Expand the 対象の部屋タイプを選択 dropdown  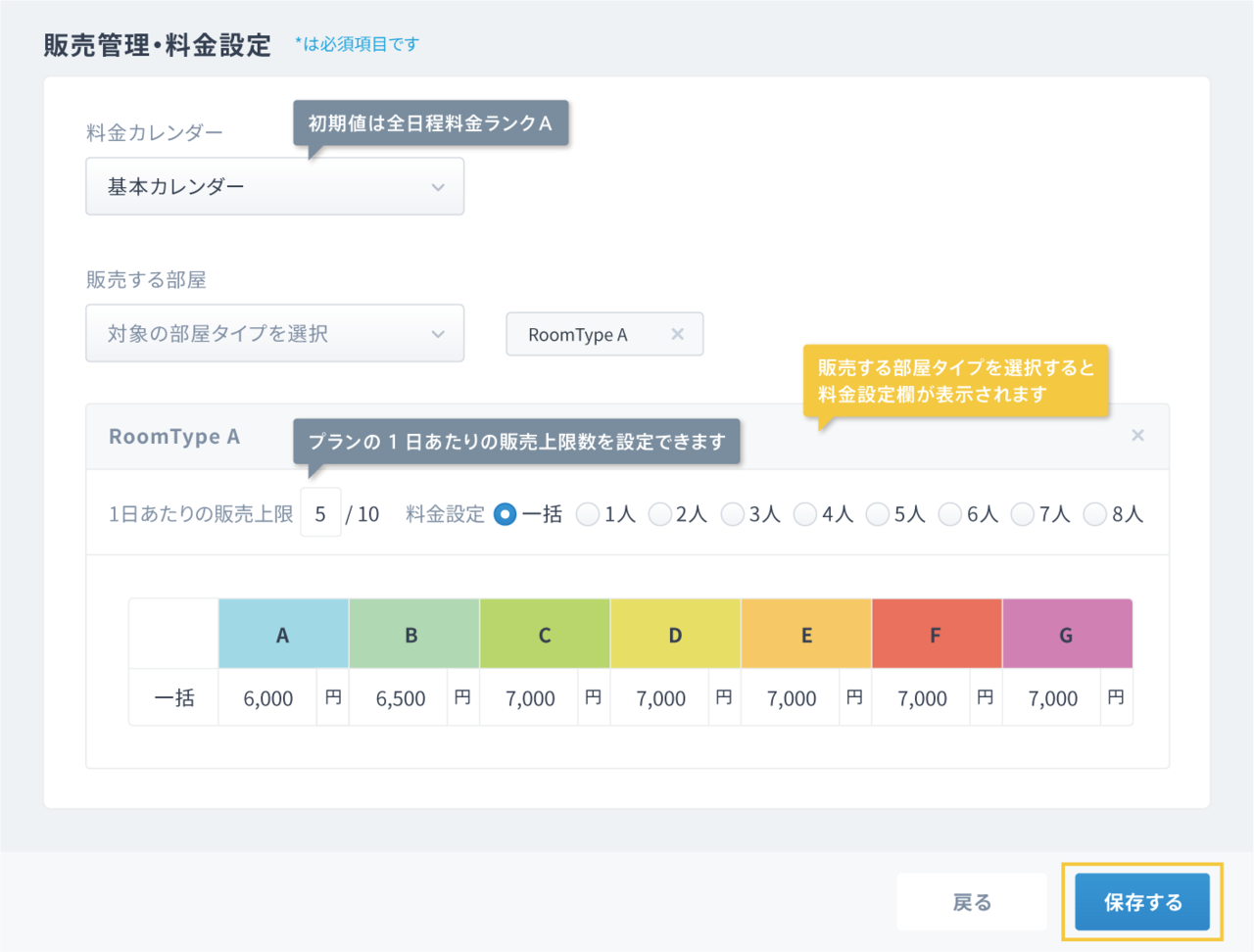(274, 333)
